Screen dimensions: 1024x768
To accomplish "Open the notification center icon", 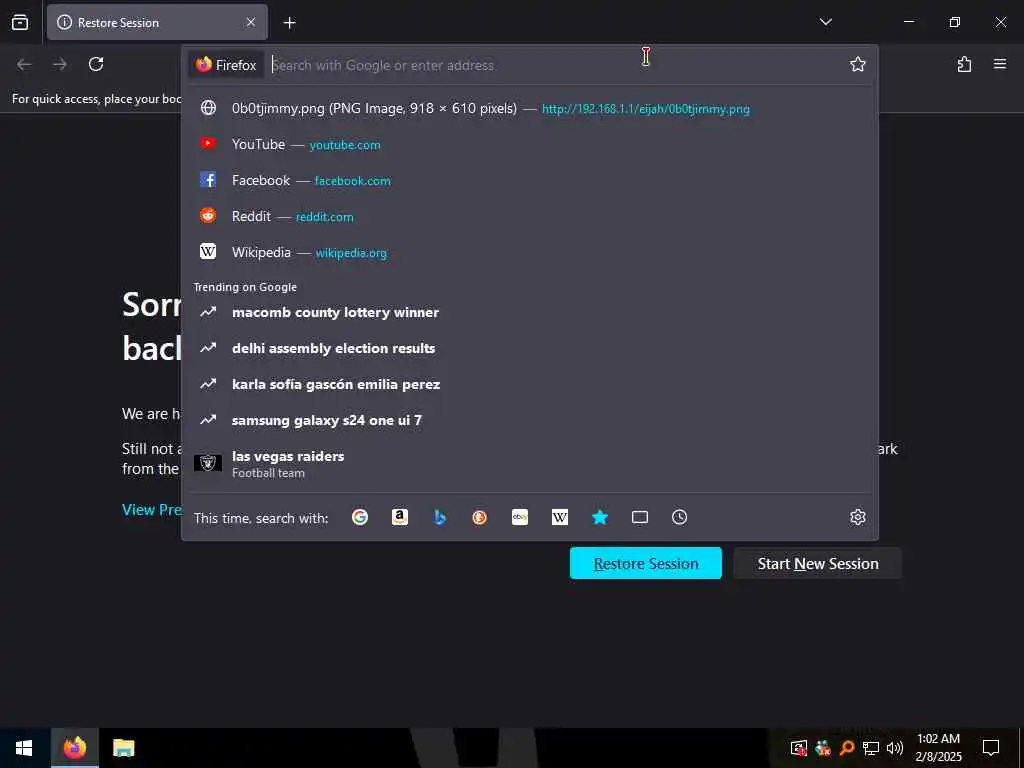I will click(991, 748).
